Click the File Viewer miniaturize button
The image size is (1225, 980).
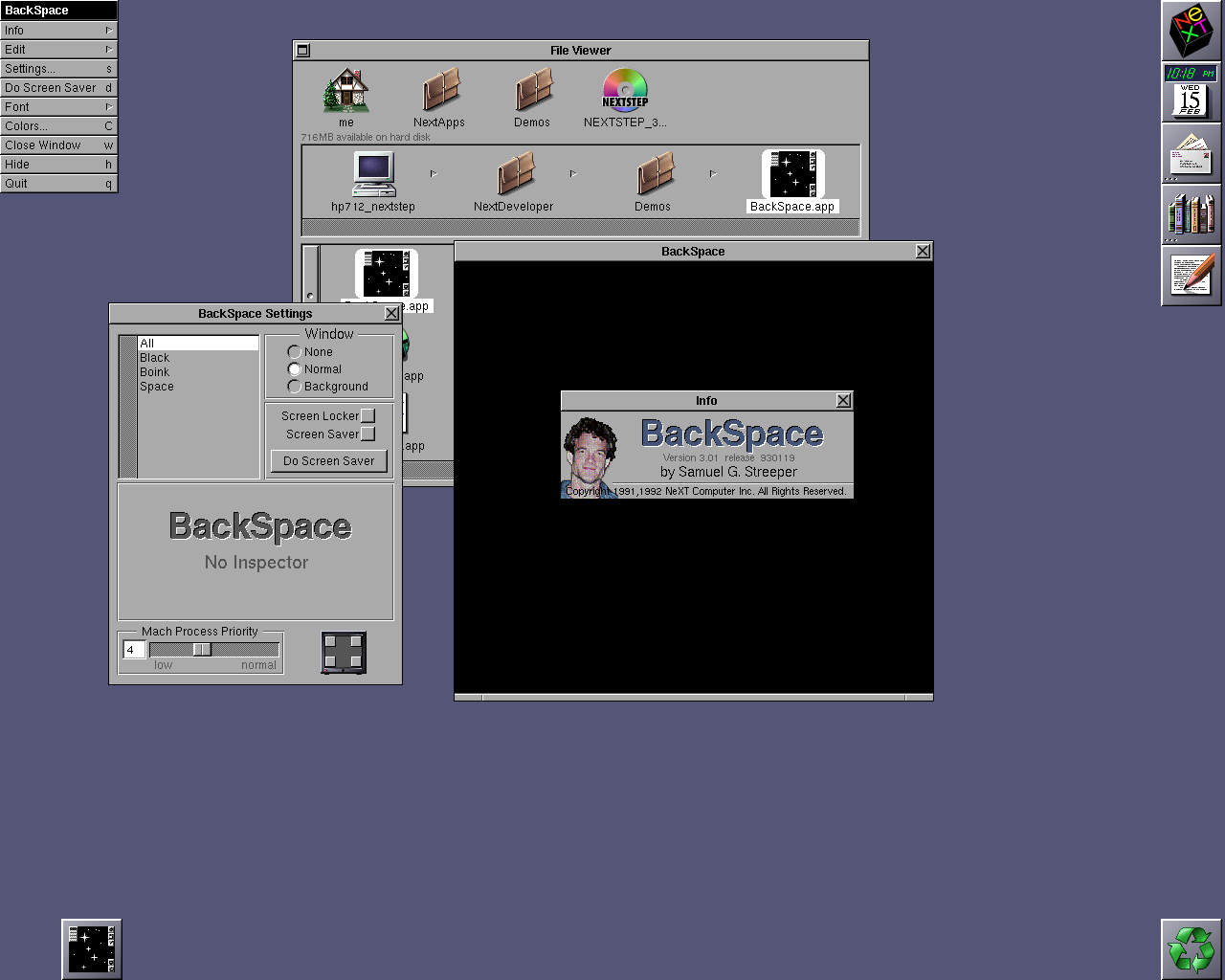pyautogui.click(x=303, y=51)
